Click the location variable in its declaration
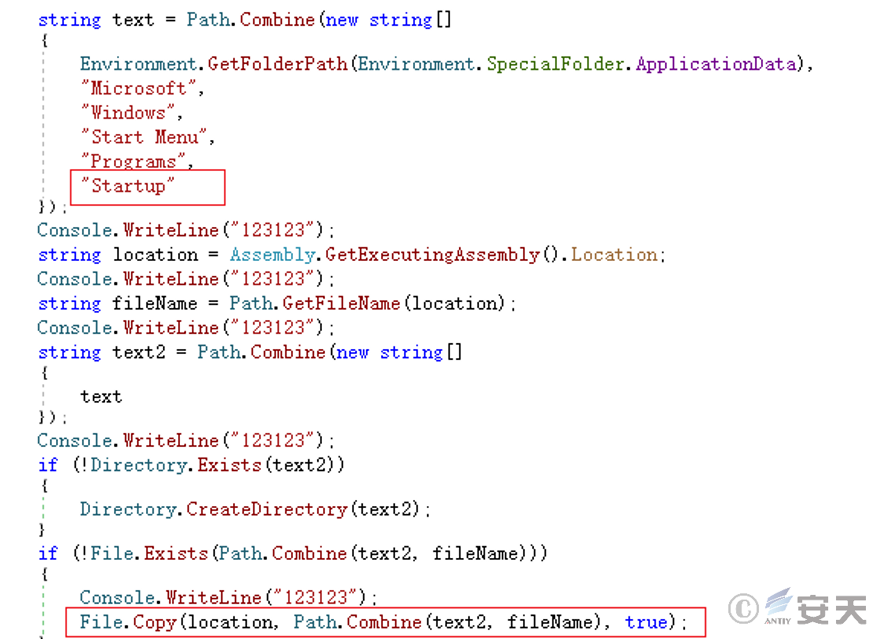880x643 pixels. [155, 255]
